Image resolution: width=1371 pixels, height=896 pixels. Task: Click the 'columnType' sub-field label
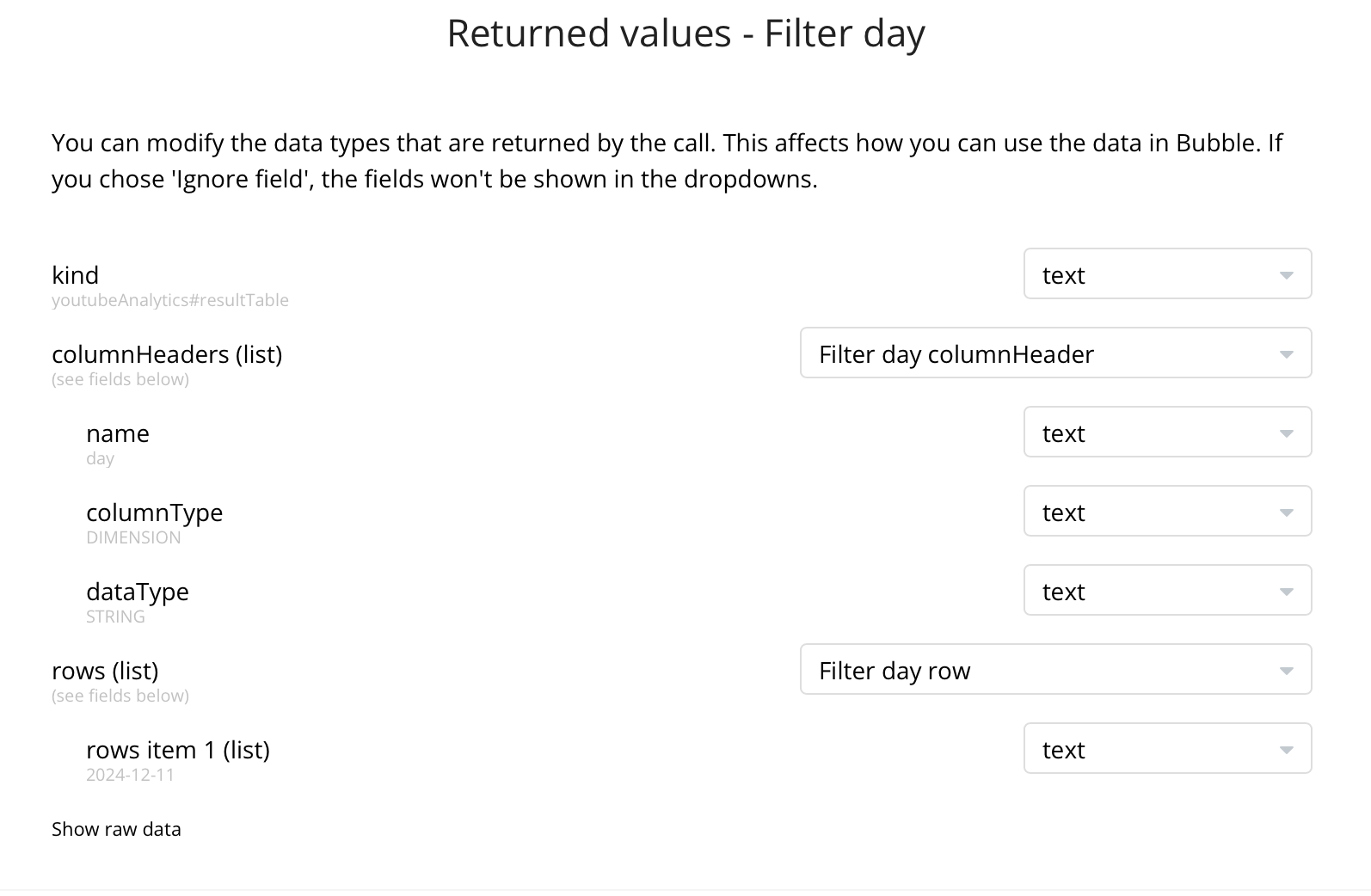pyautogui.click(x=155, y=512)
